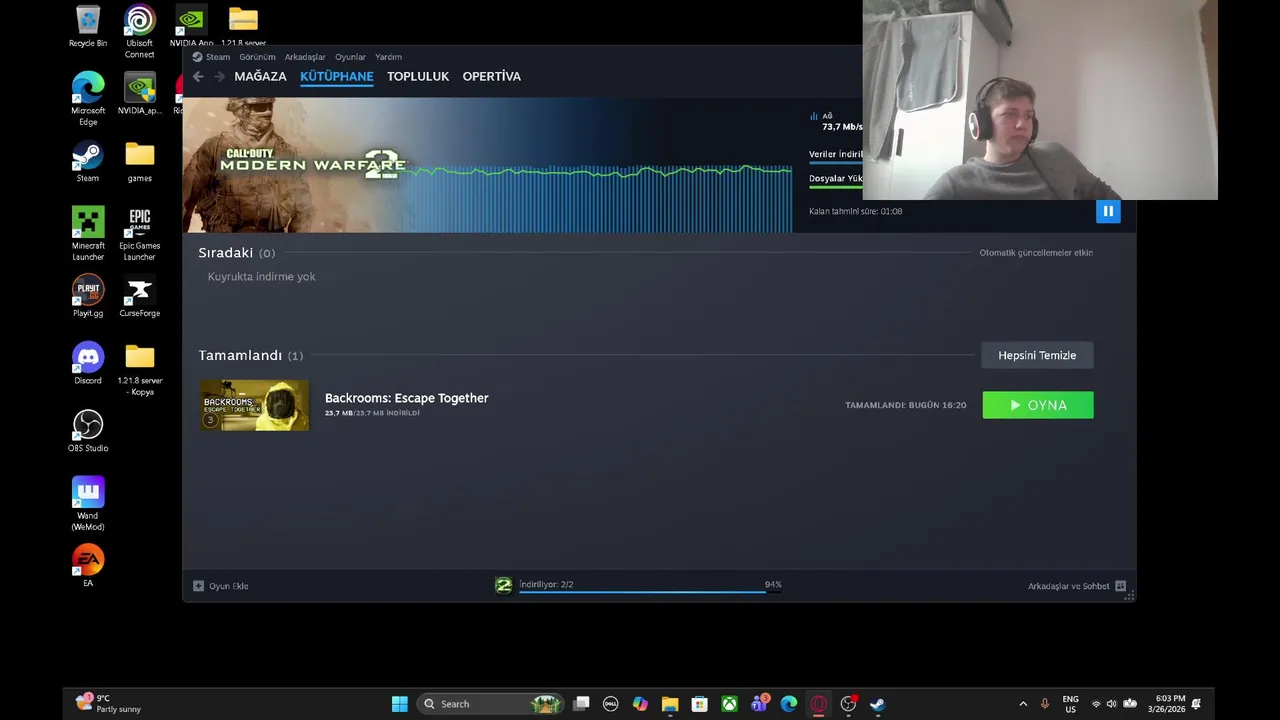Open Xbox app from the taskbar
Image resolution: width=1280 pixels, height=720 pixels.
coord(730,704)
